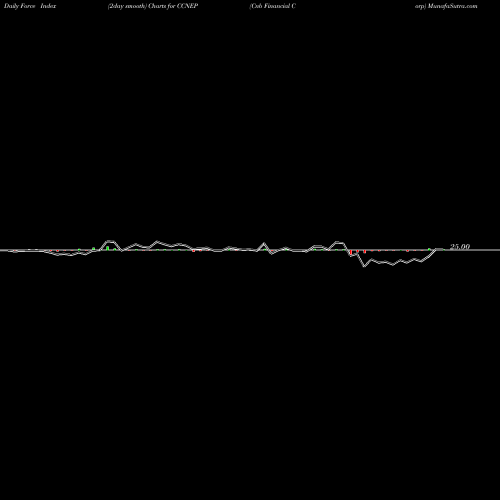The width and height of the screenshot is (500, 500).
Task: Click the 'Daily Force Index' title text
Action: click(30, 6)
